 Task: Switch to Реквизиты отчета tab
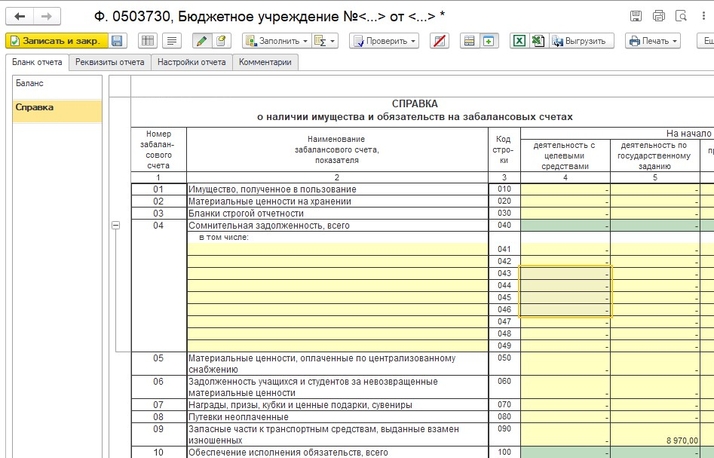coord(109,62)
